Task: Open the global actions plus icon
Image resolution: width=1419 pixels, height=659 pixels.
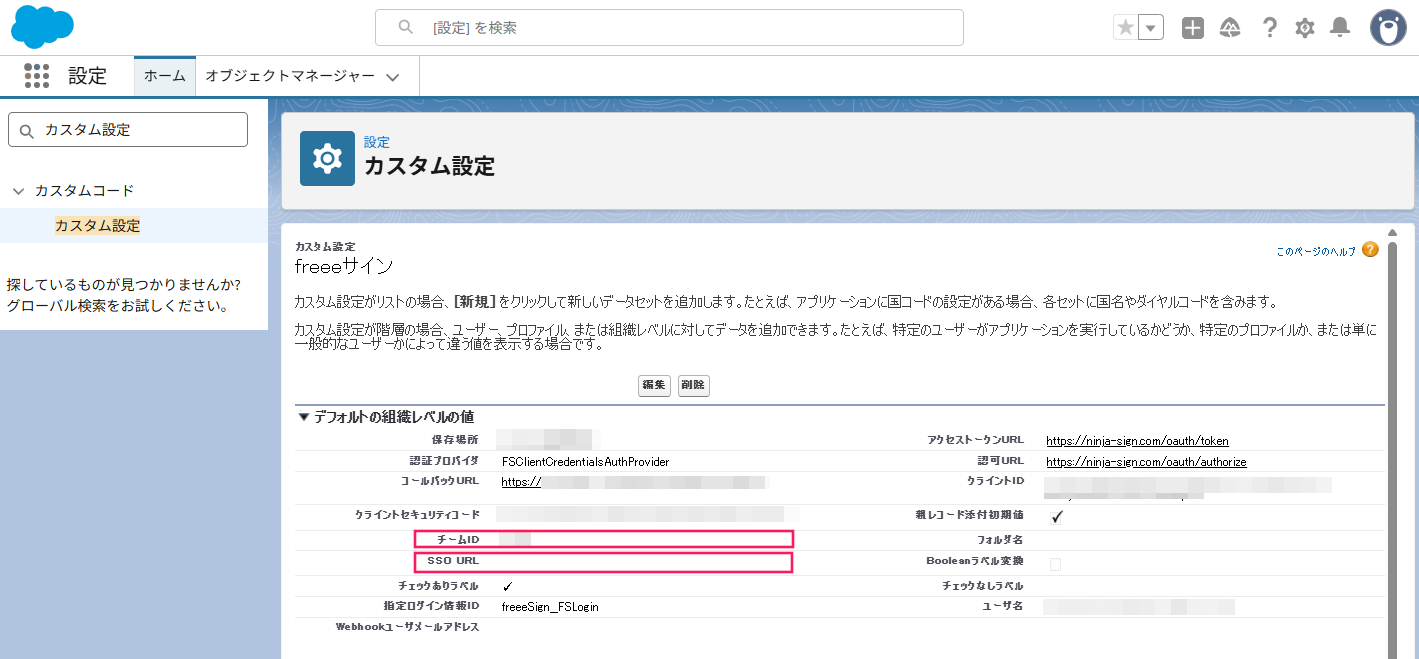Action: coord(1193,28)
